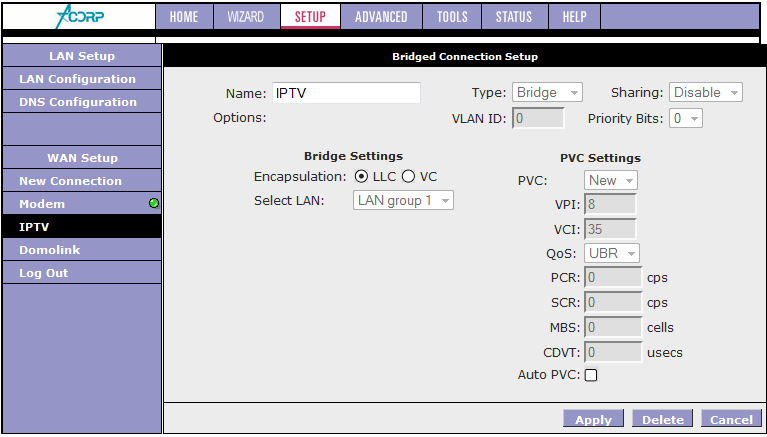Image resolution: width=767 pixels, height=437 pixels.
Task: Select LLC encapsulation radio button
Action: coord(361,177)
